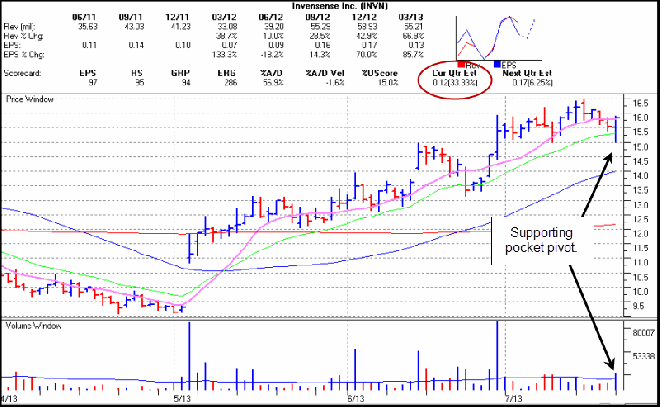Screen dimensions: 660x407
Task: Click EPS change 85.7% for 03/13
Action: [414, 54]
